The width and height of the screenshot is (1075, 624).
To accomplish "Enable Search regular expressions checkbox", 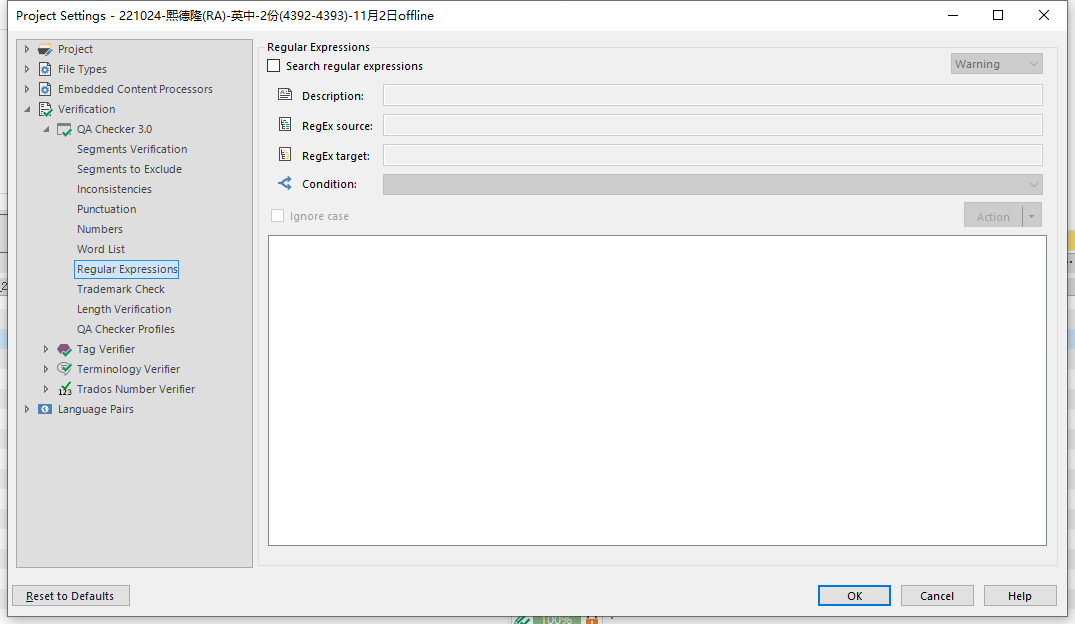I will pyautogui.click(x=274, y=66).
